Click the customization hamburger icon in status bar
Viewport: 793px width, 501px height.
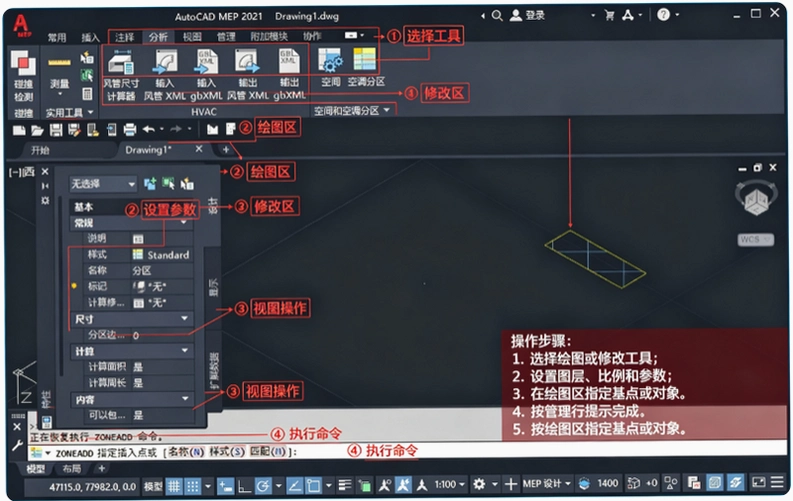coord(777,483)
